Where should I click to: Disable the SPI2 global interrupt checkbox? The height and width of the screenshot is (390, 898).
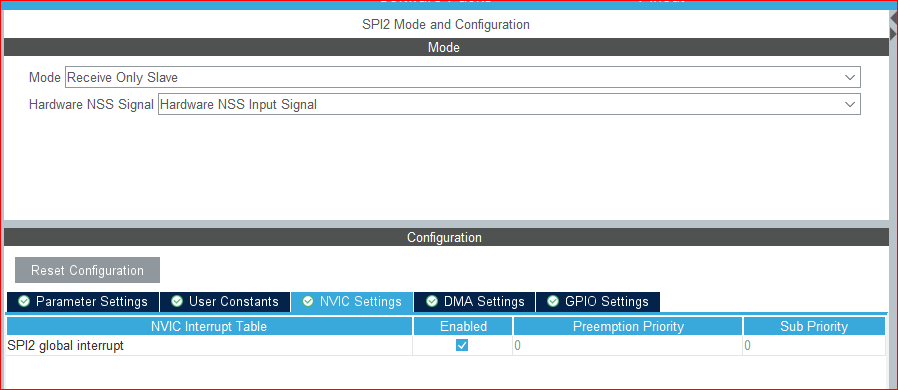coord(462,345)
